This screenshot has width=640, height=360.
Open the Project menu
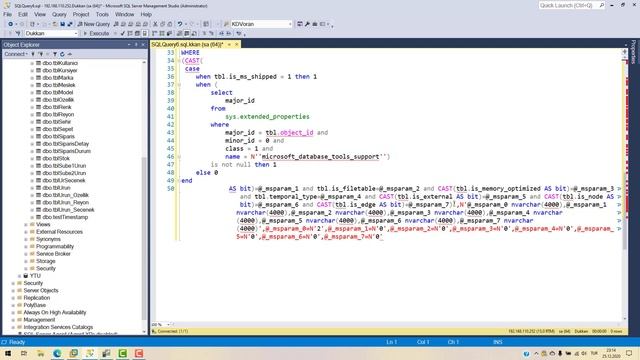[81, 14]
